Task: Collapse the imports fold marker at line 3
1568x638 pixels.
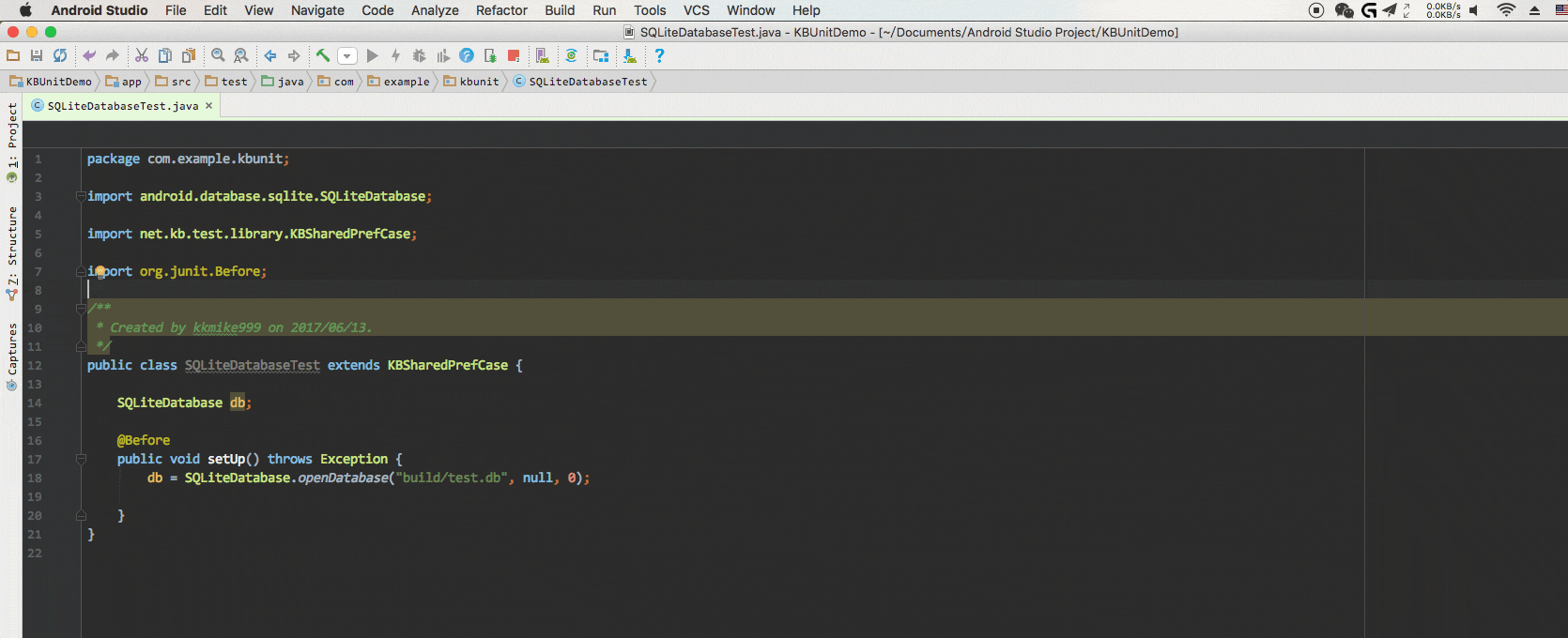Action: point(81,196)
